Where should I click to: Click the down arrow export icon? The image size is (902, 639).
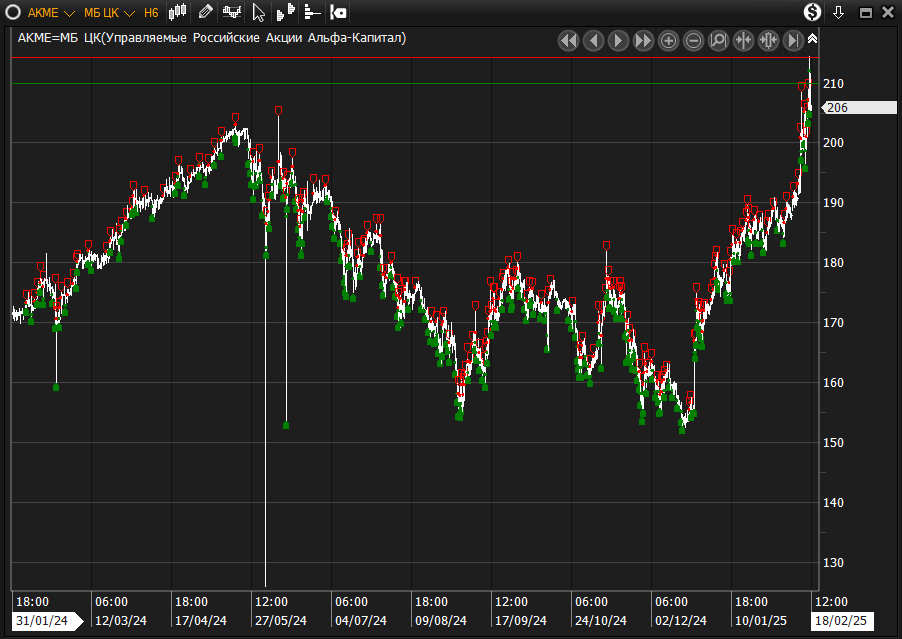tap(838, 12)
